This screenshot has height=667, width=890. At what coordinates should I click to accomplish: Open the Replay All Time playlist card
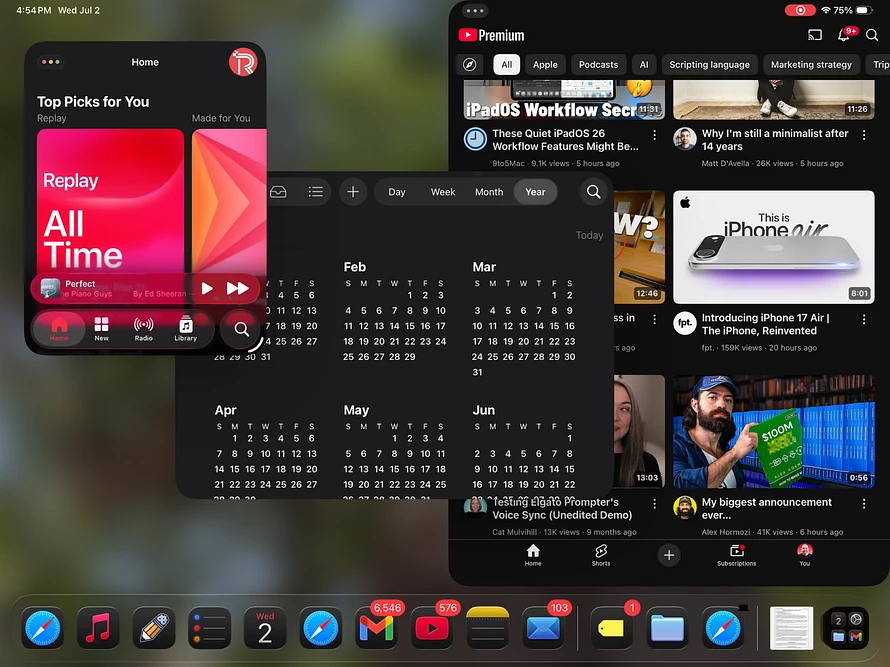click(110, 202)
